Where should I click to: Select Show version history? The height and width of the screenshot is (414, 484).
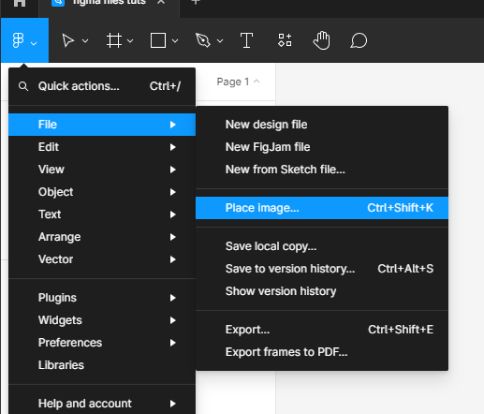click(322, 291)
